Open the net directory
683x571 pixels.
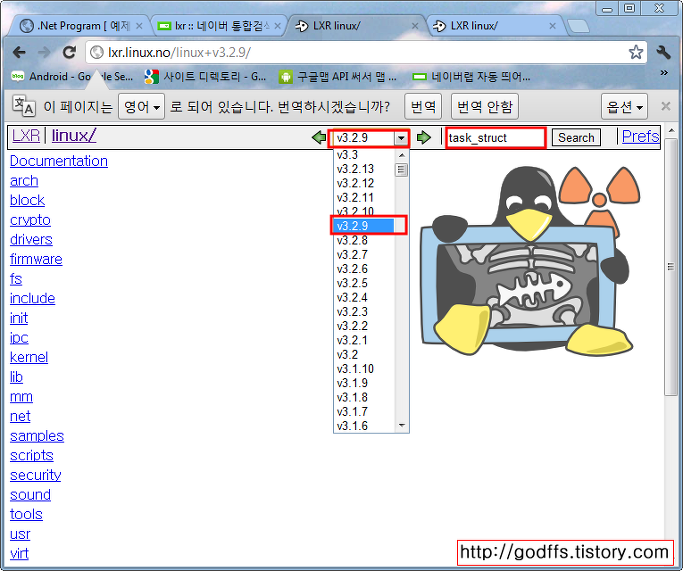[x=20, y=416]
